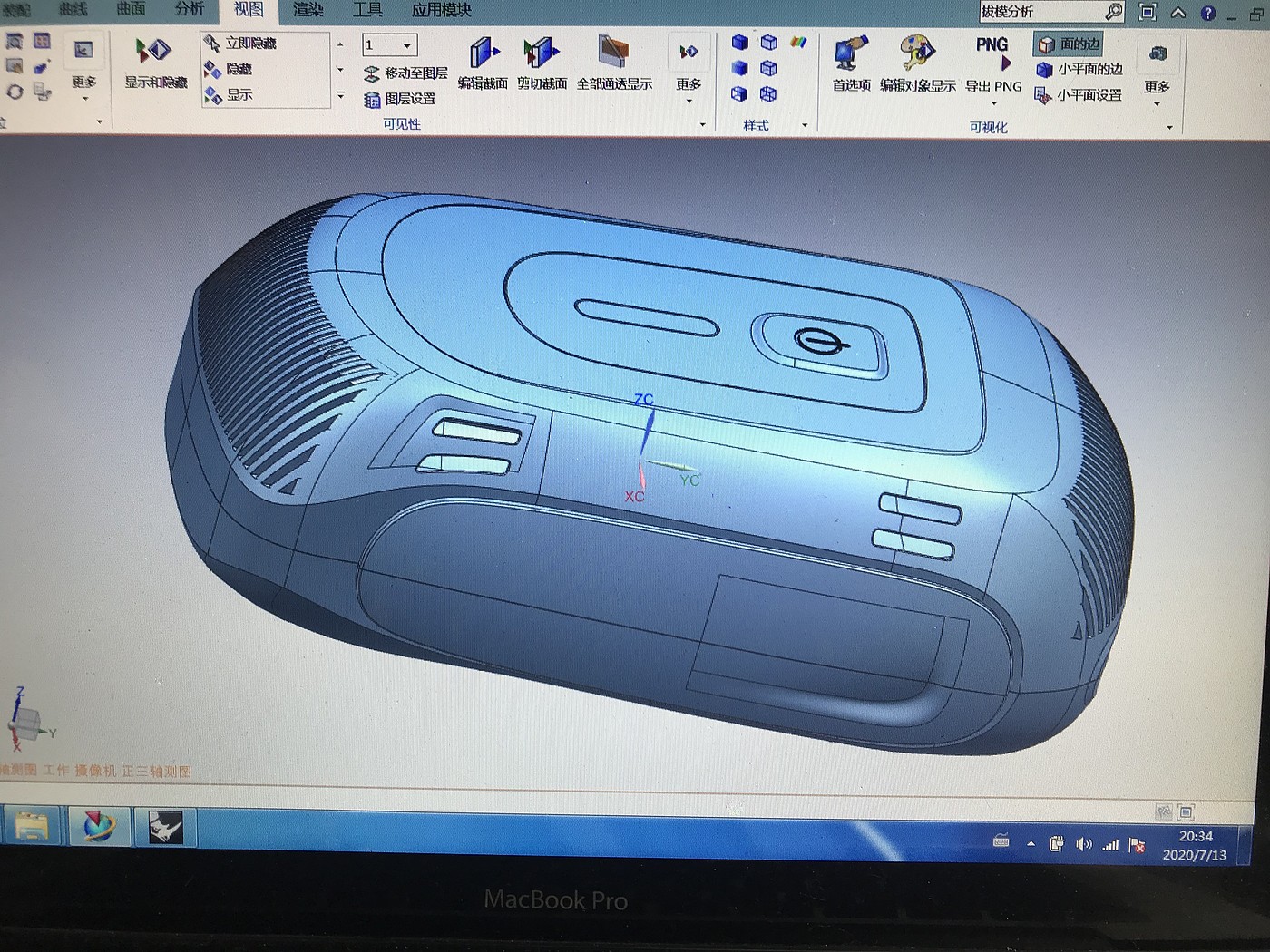Image resolution: width=1270 pixels, height=952 pixels.
Task: Open 更多 gallery next to 全部通透显示
Action: tap(689, 69)
